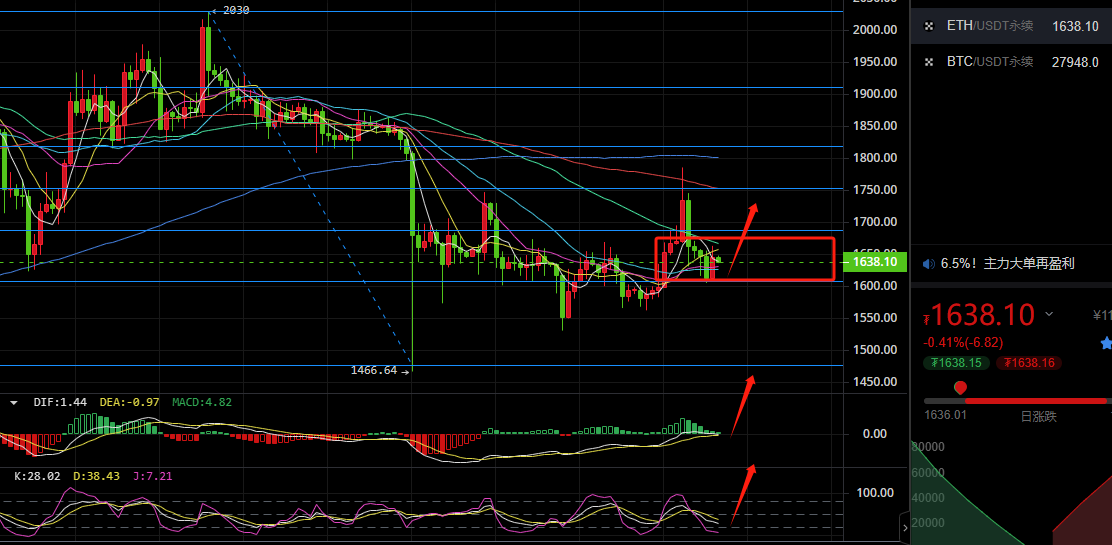Click the 2000.00 price axis label
The width and height of the screenshot is (1112, 545).
(x=874, y=30)
